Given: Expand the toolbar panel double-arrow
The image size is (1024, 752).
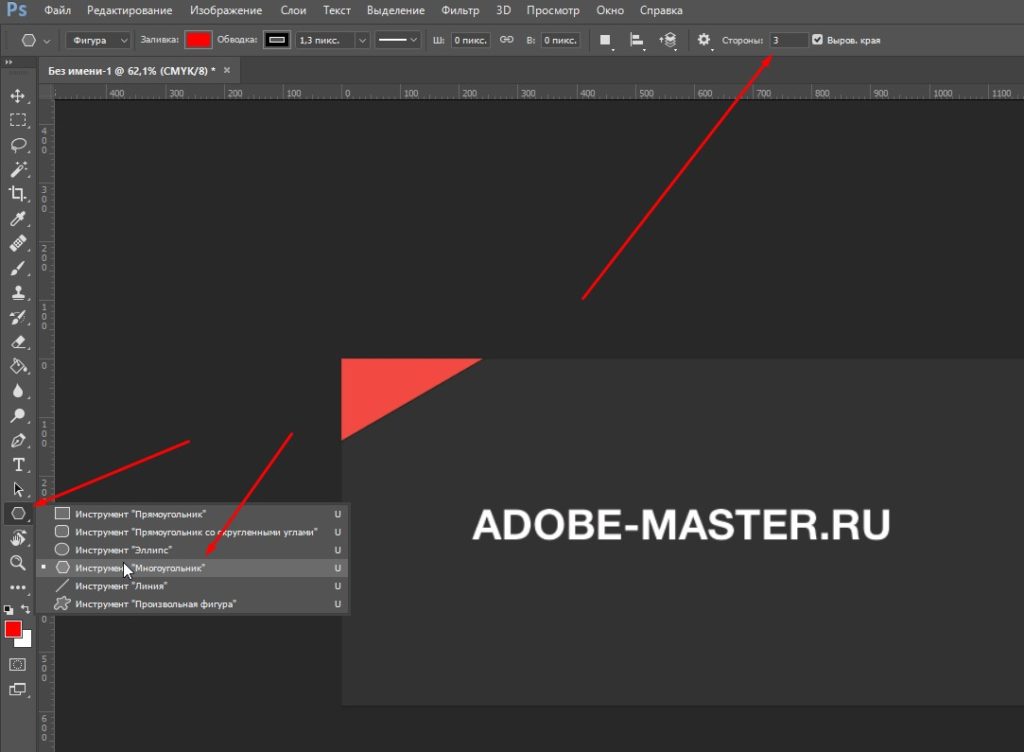Looking at the screenshot, I should pyautogui.click(x=8, y=62).
